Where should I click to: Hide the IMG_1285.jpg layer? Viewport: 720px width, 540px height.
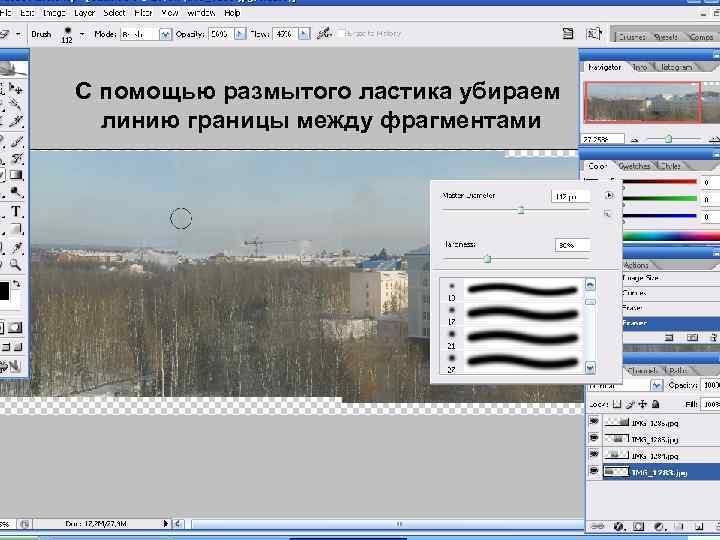[x=594, y=438]
